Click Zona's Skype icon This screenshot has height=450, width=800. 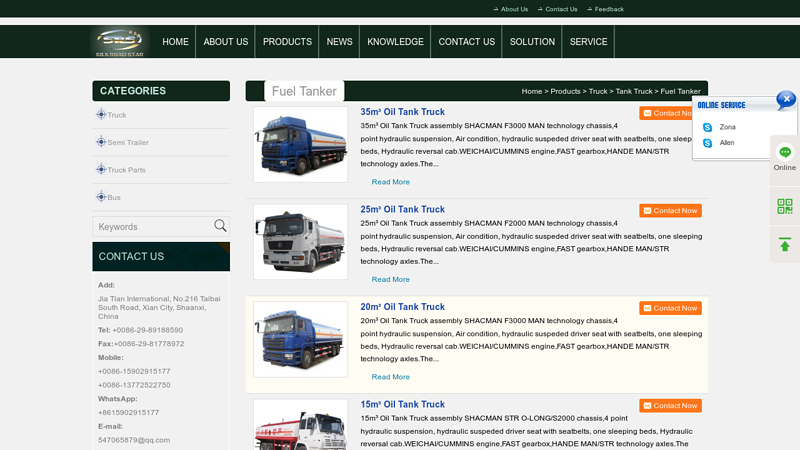[x=707, y=127]
